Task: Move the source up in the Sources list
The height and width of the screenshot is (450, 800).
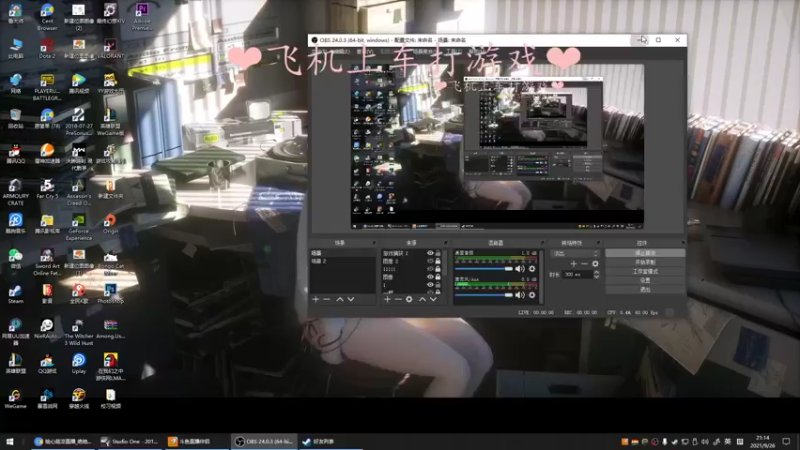Action: pyautogui.click(x=422, y=299)
